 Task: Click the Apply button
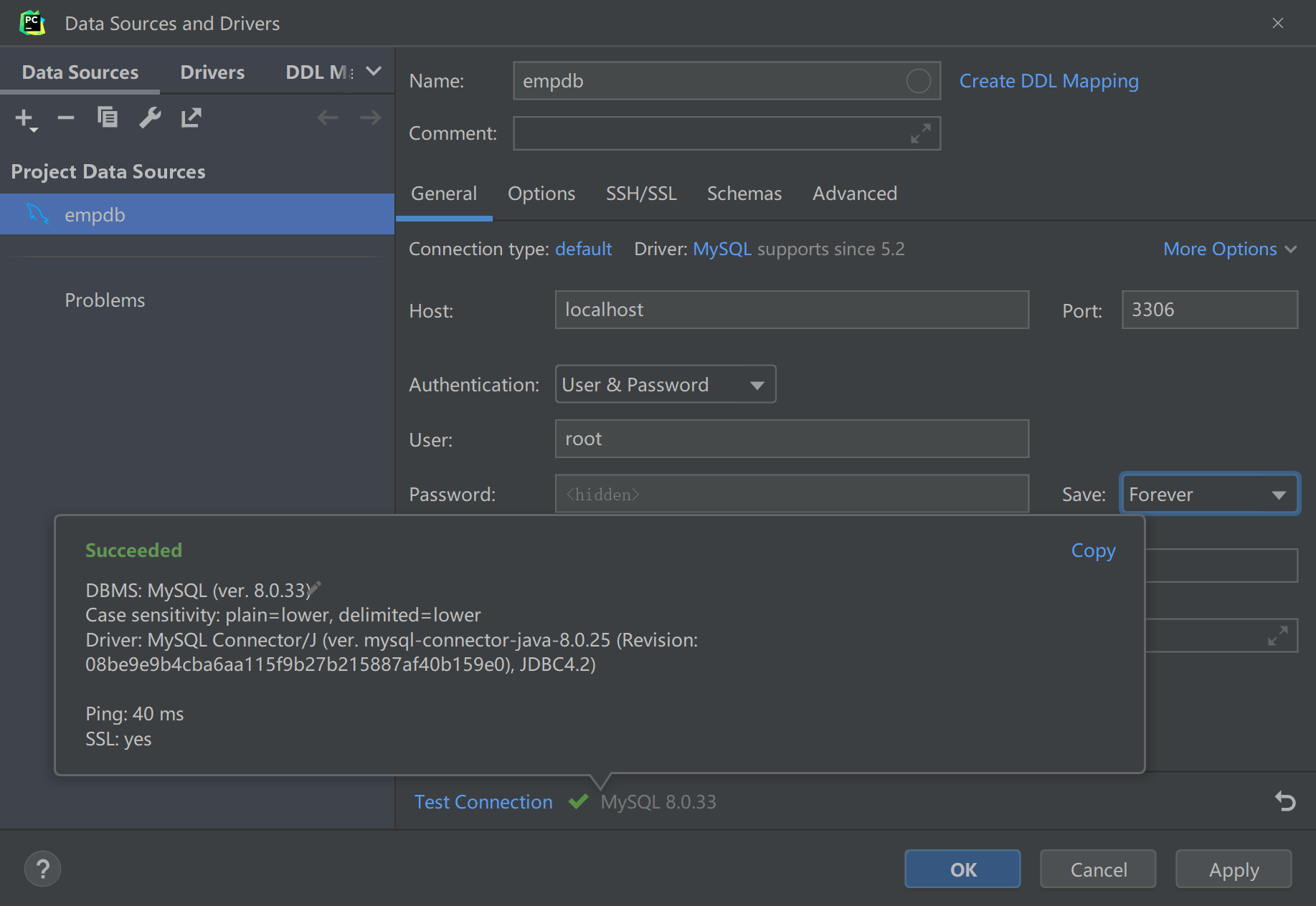[1234, 869]
